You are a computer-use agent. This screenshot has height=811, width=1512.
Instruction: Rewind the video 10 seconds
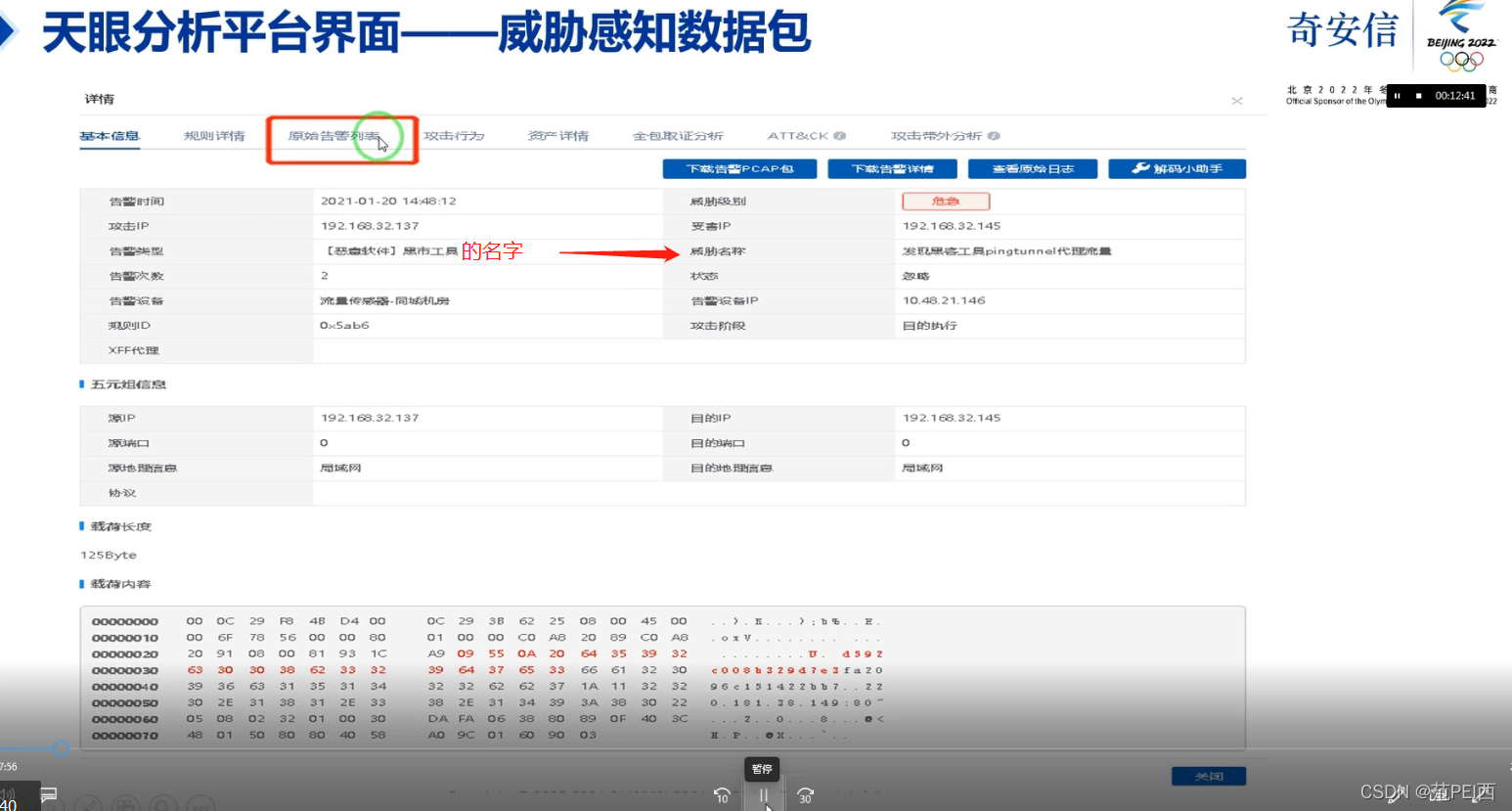tap(722, 795)
